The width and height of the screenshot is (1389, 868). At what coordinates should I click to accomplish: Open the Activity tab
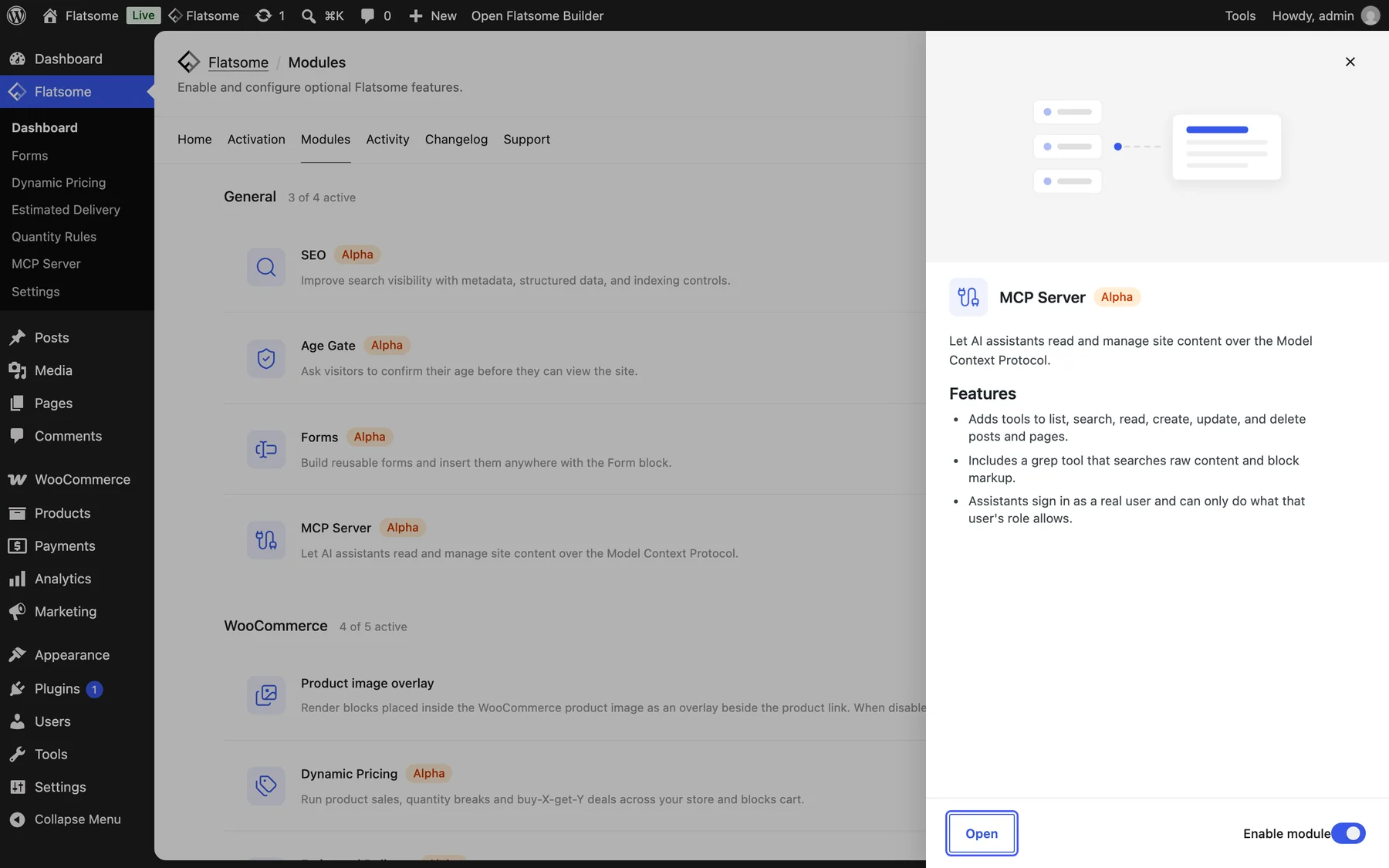(387, 139)
